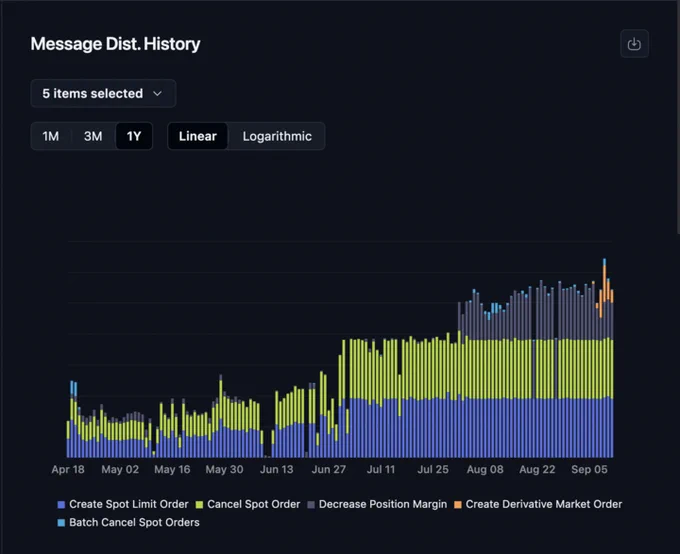The height and width of the screenshot is (554, 680).
Task: Click the Sep 05 axis label
Action: 589,469
